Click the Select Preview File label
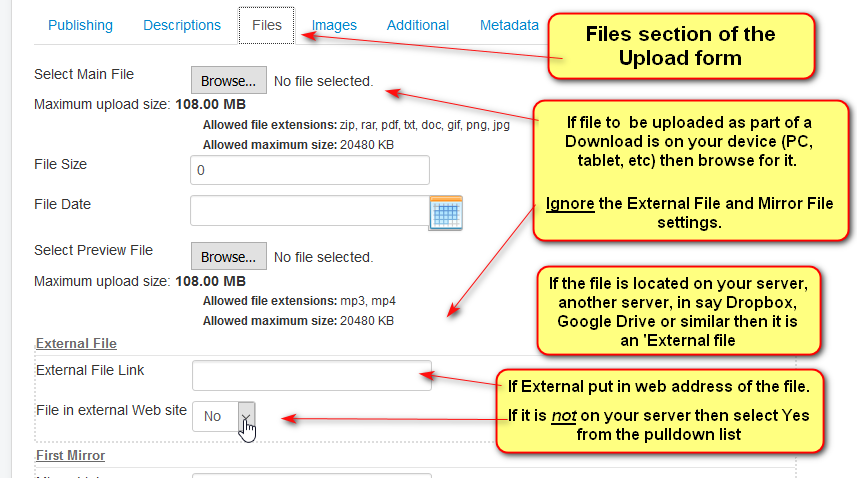Image resolution: width=857 pixels, height=478 pixels. pos(93,250)
